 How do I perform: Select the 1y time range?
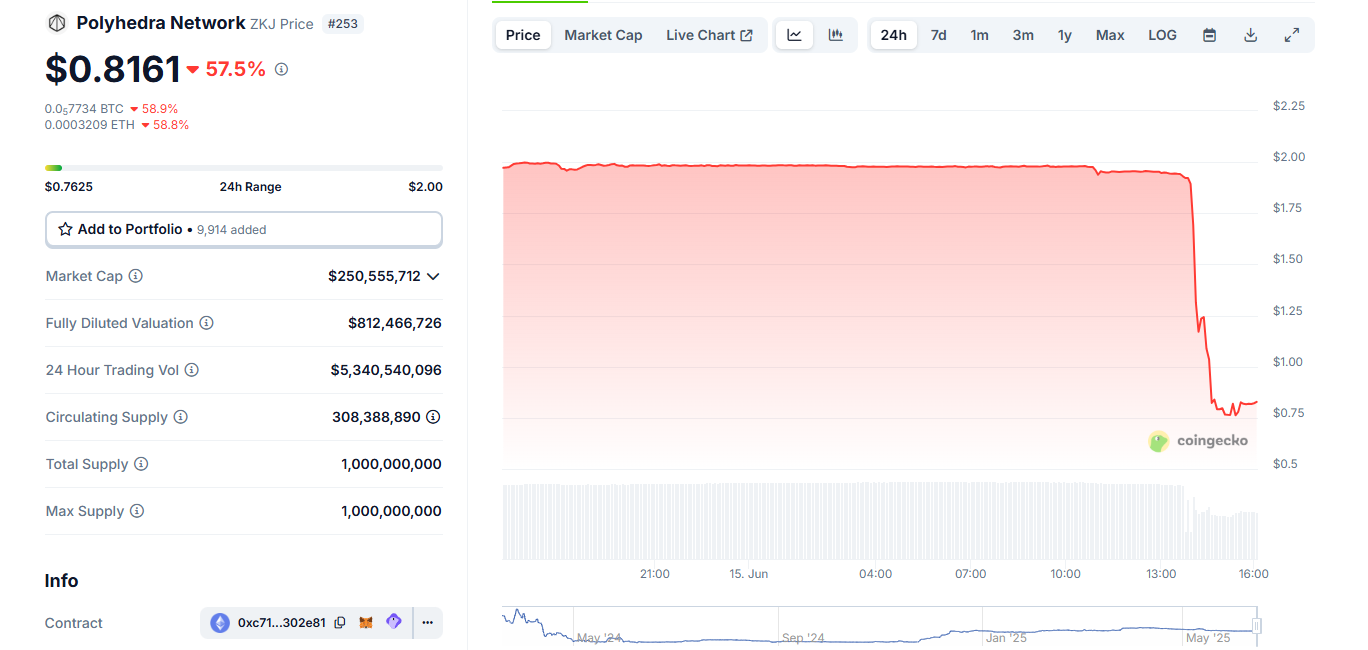click(1065, 35)
